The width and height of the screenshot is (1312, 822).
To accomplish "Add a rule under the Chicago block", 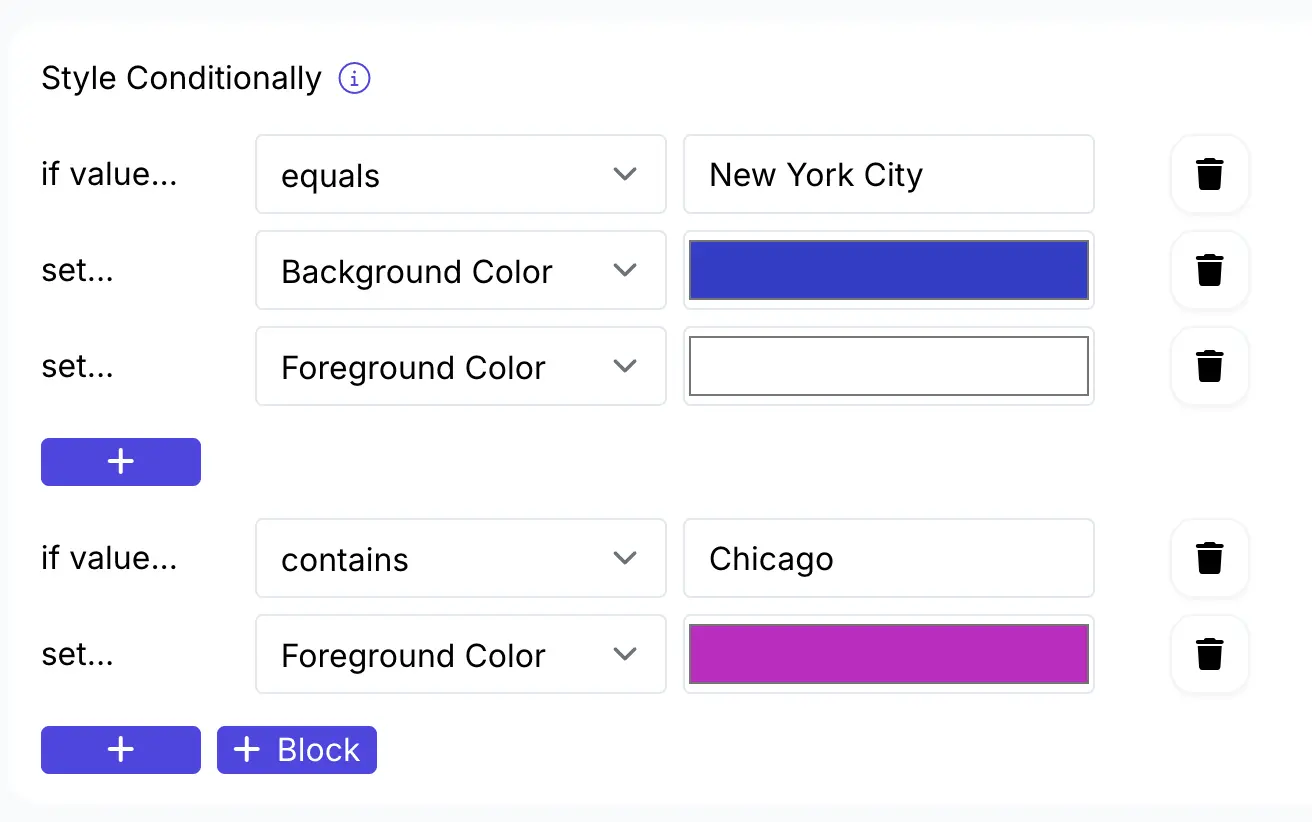I will 121,750.
